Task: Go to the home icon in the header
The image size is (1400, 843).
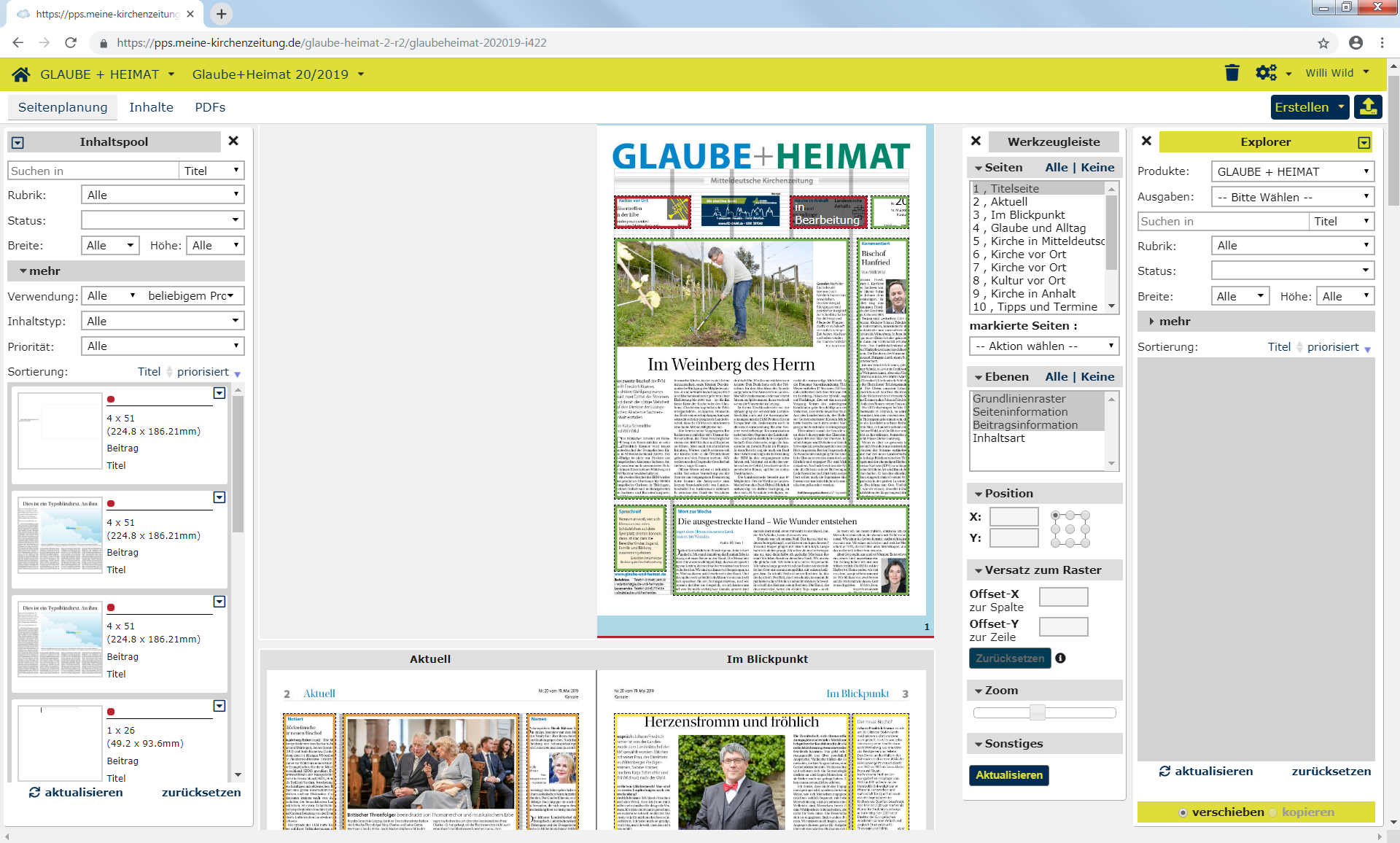Action: tap(21, 74)
